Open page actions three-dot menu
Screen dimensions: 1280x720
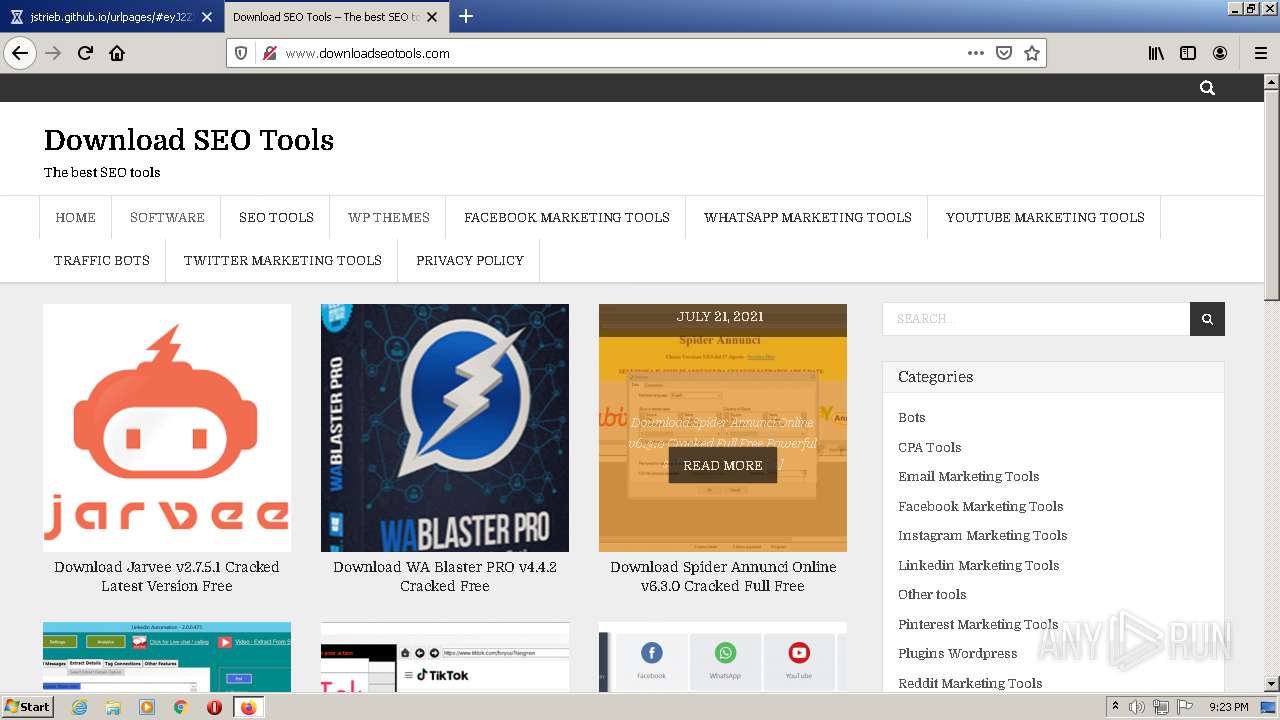click(x=976, y=53)
